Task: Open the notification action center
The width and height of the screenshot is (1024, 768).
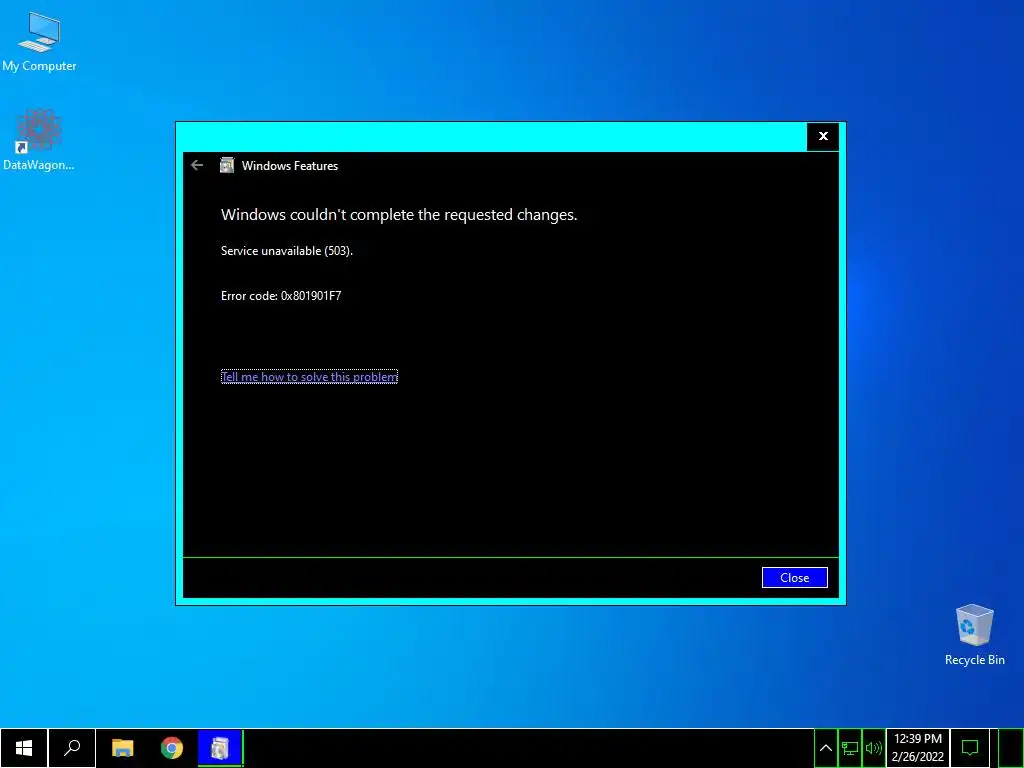Action: tap(970, 748)
